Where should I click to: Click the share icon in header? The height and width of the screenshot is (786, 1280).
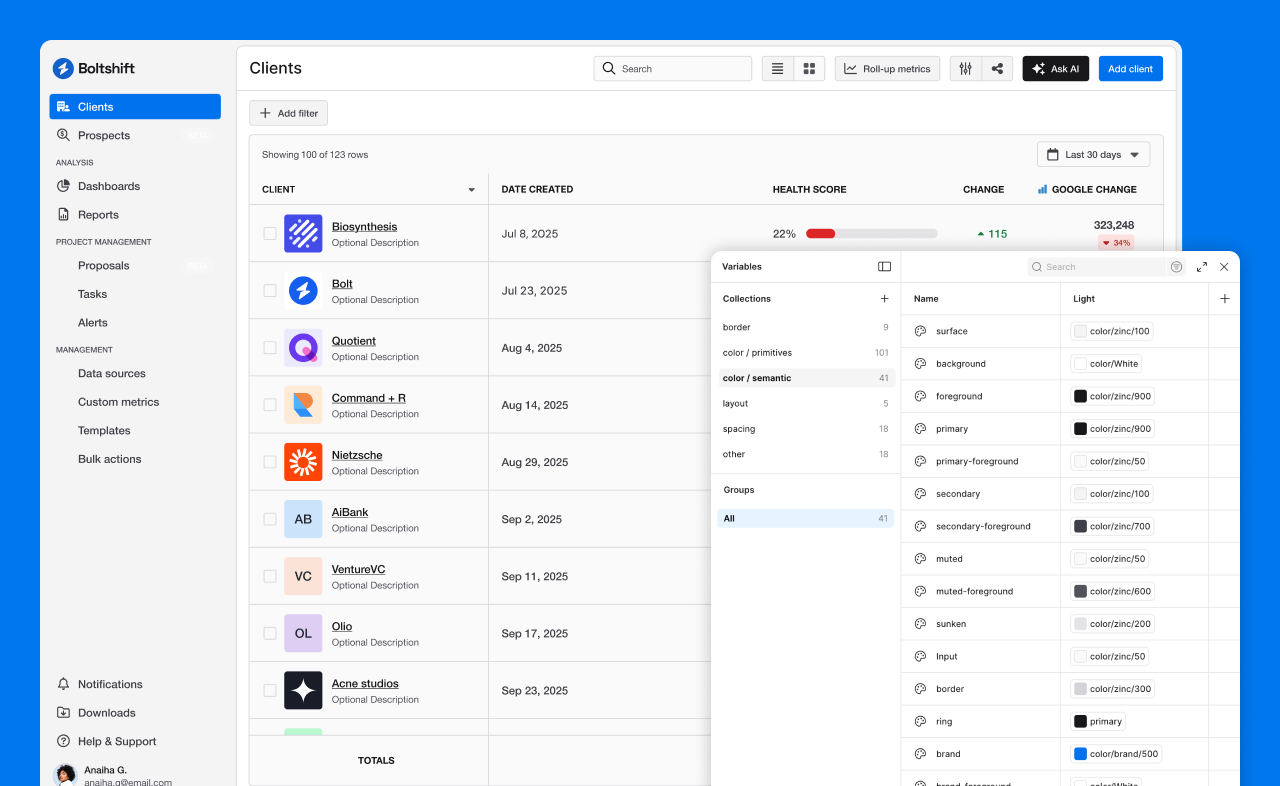997,69
